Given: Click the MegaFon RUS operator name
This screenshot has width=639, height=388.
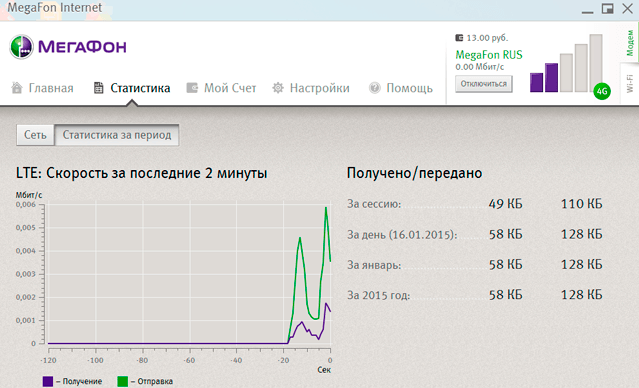Looking at the screenshot, I should [489, 55].
